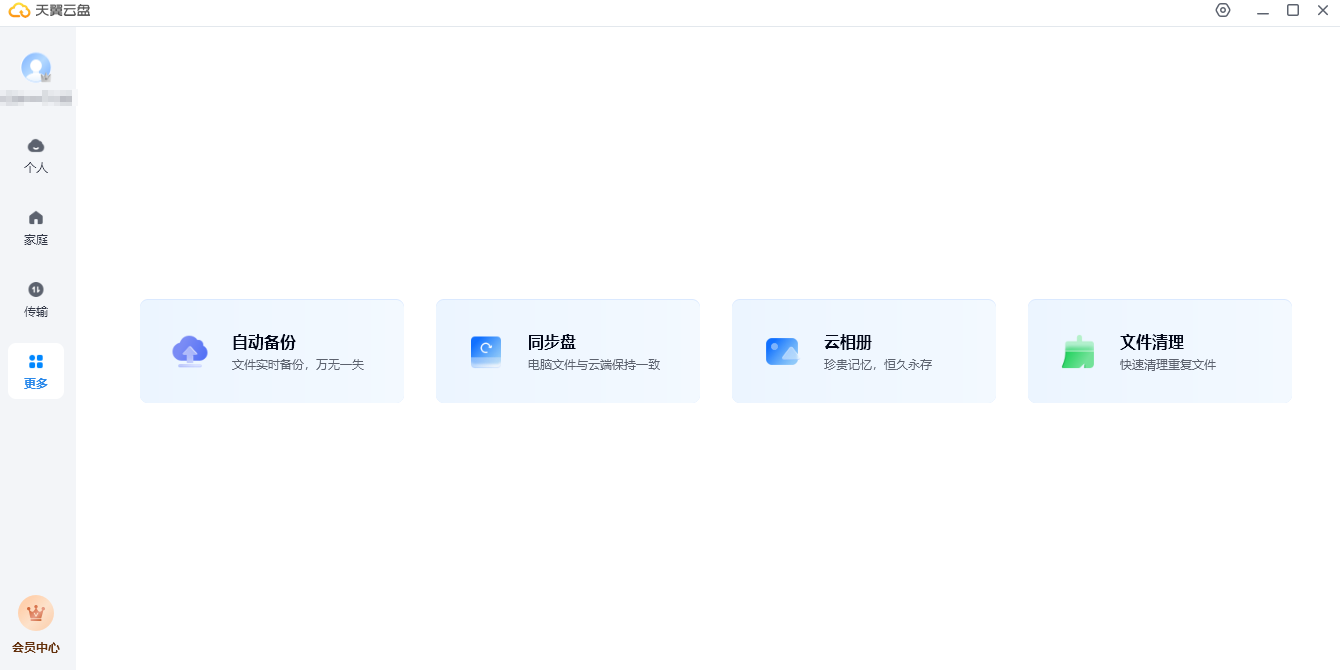The image size is (1340, 670).
Task: Open the 云相册 card title
Action: point(848,342)
